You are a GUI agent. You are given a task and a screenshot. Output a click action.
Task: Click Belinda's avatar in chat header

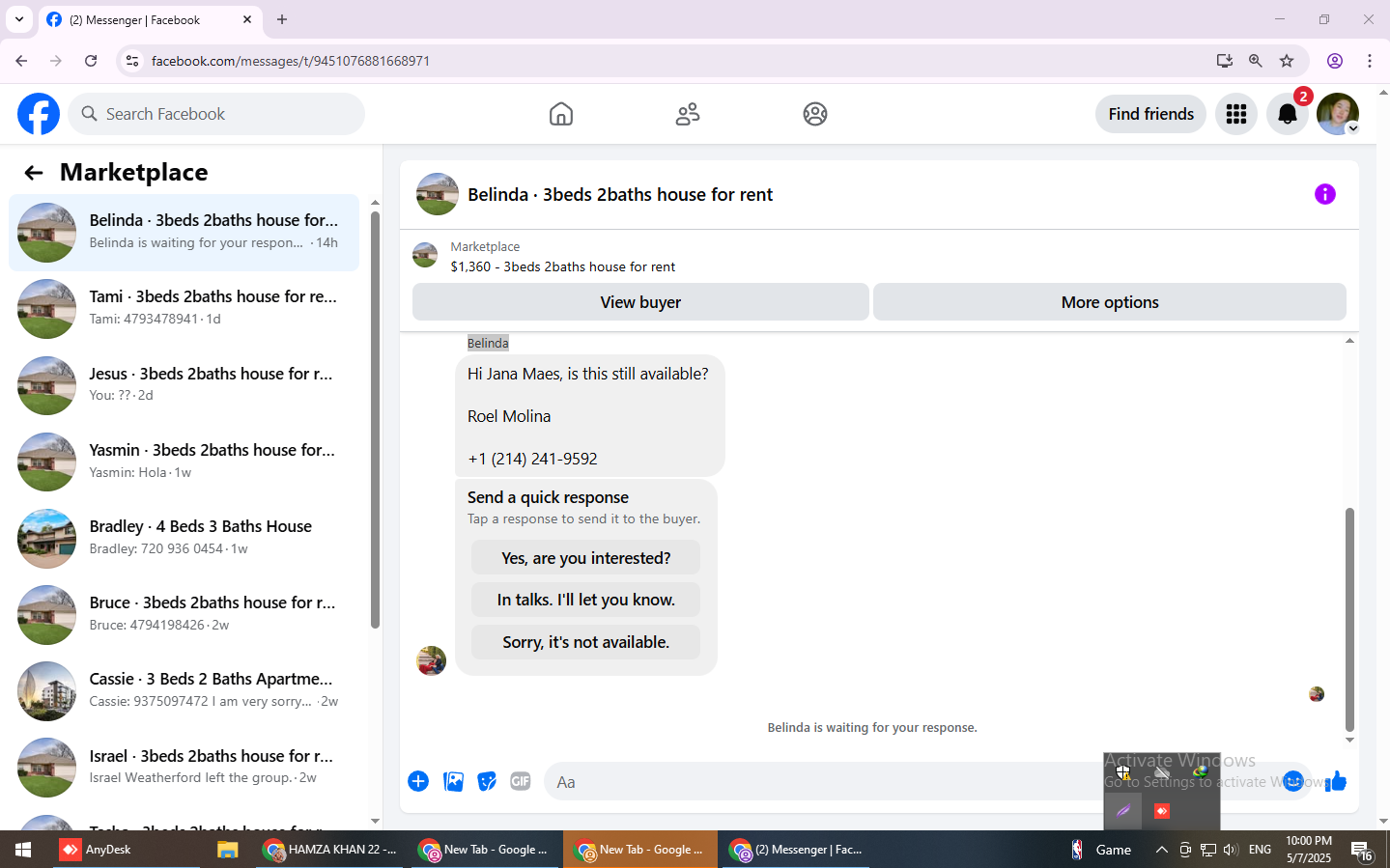(x=438, y=194)
